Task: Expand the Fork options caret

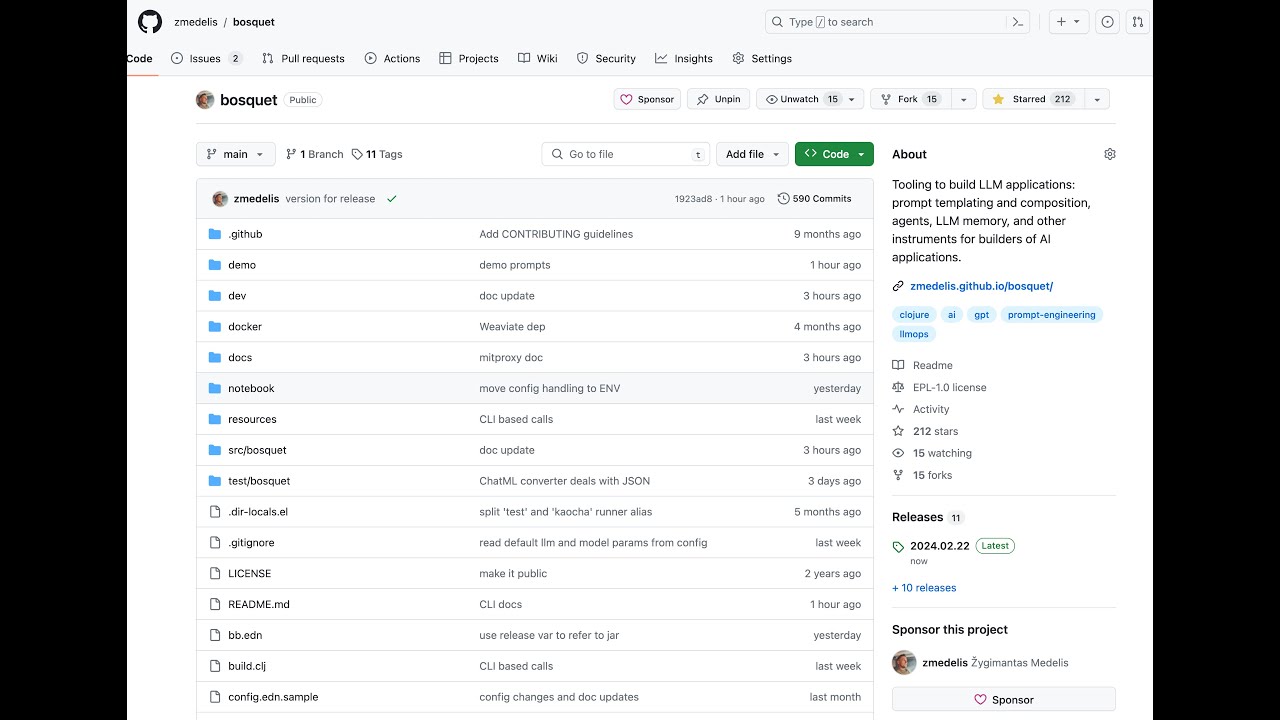Action: click(964, 99)
